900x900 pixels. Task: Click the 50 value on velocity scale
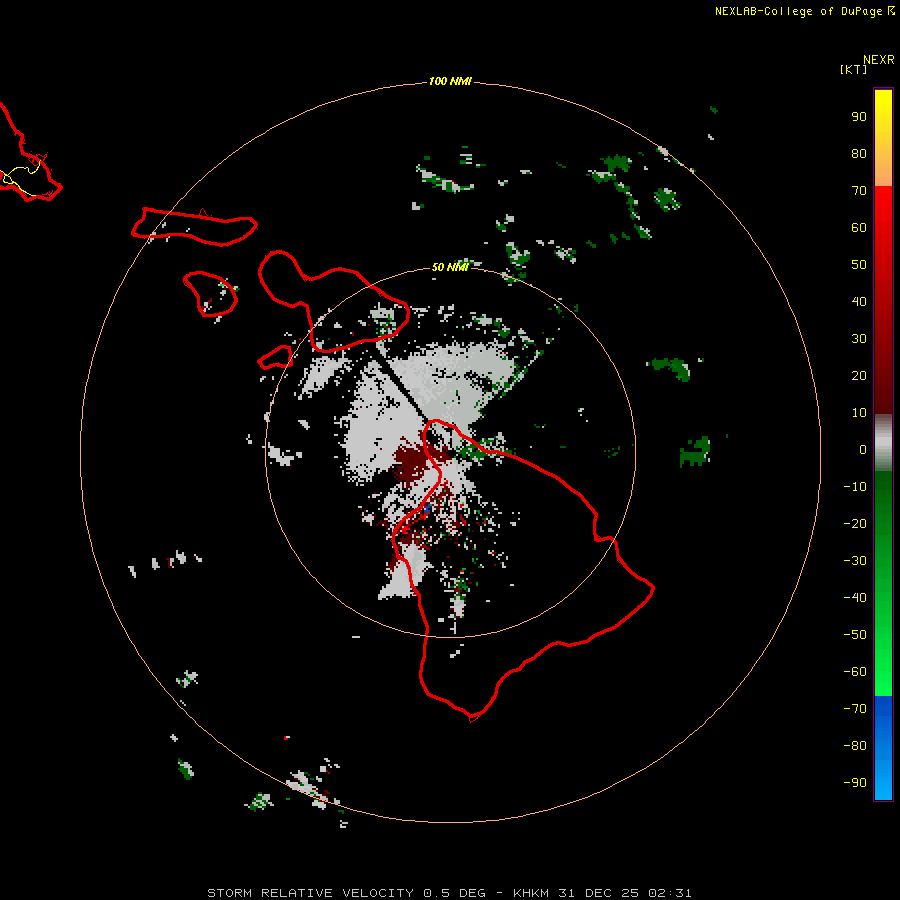(x=859, y=265)
